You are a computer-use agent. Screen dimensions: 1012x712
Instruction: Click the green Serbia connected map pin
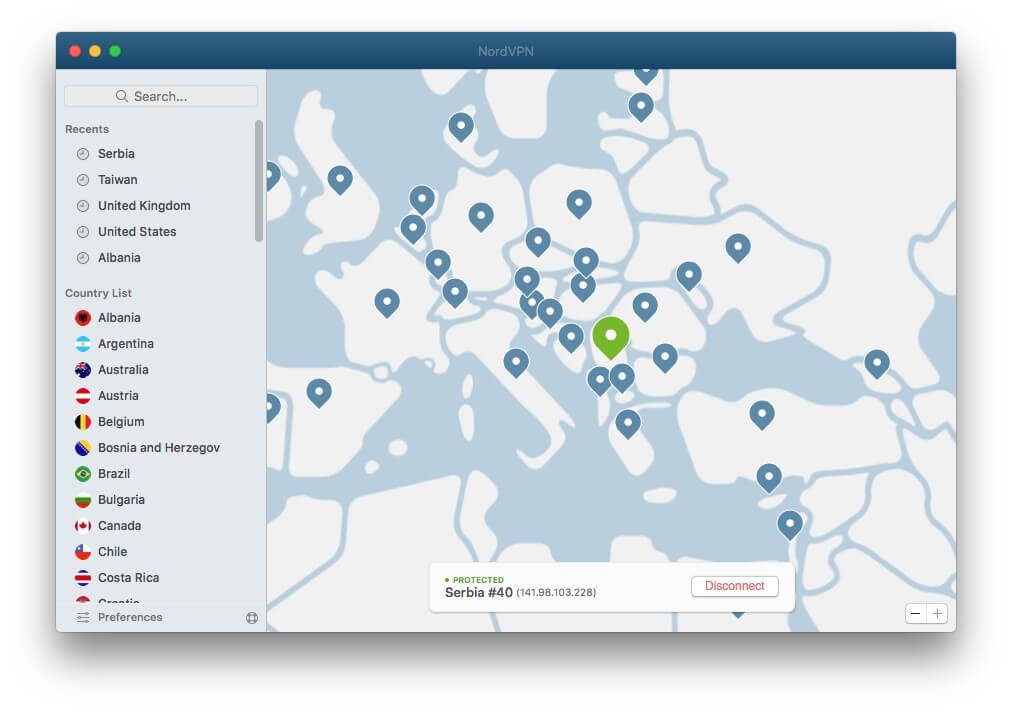(x=611, y=336)
